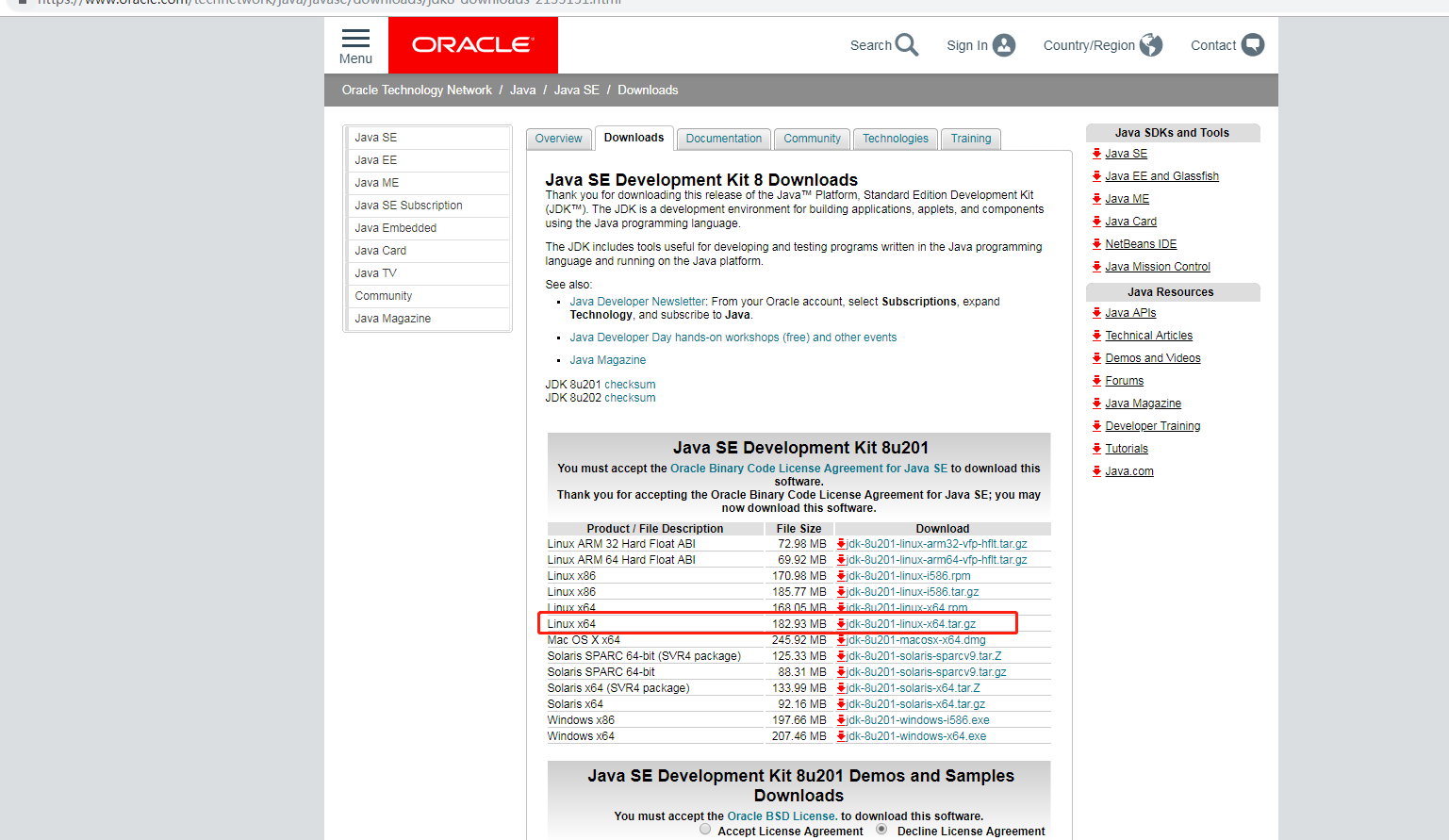
Task: Open Java Developer Newsletter link
Action: (x=637, y=302)
